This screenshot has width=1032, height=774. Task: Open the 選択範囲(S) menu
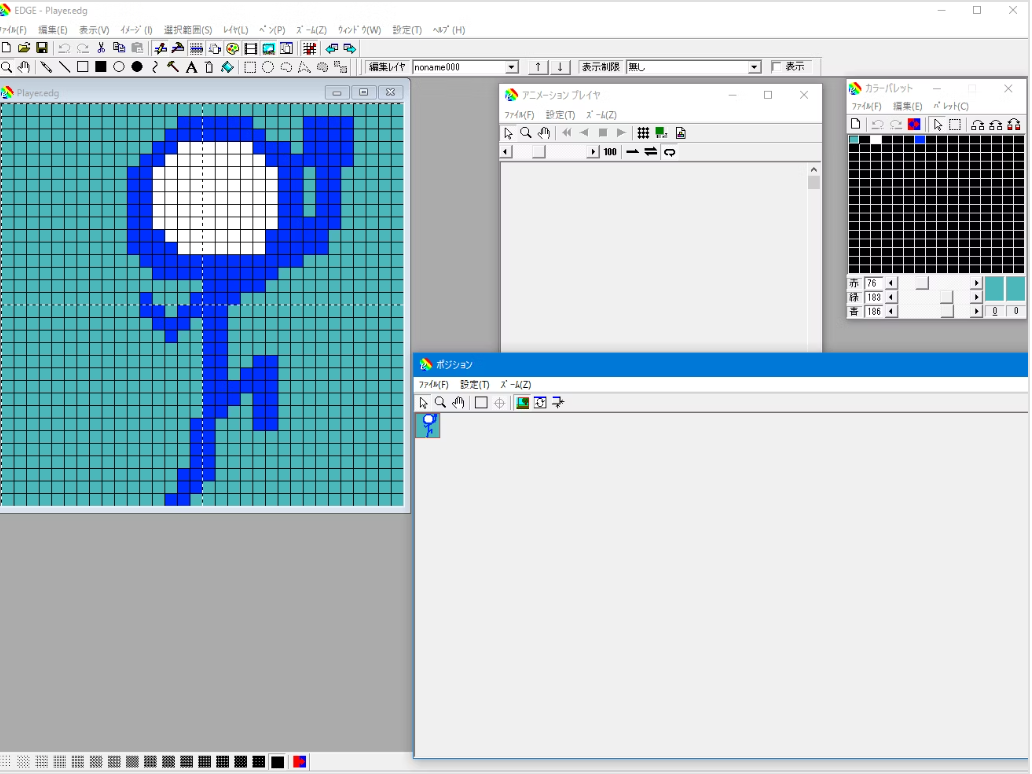(x=188, y=30)
